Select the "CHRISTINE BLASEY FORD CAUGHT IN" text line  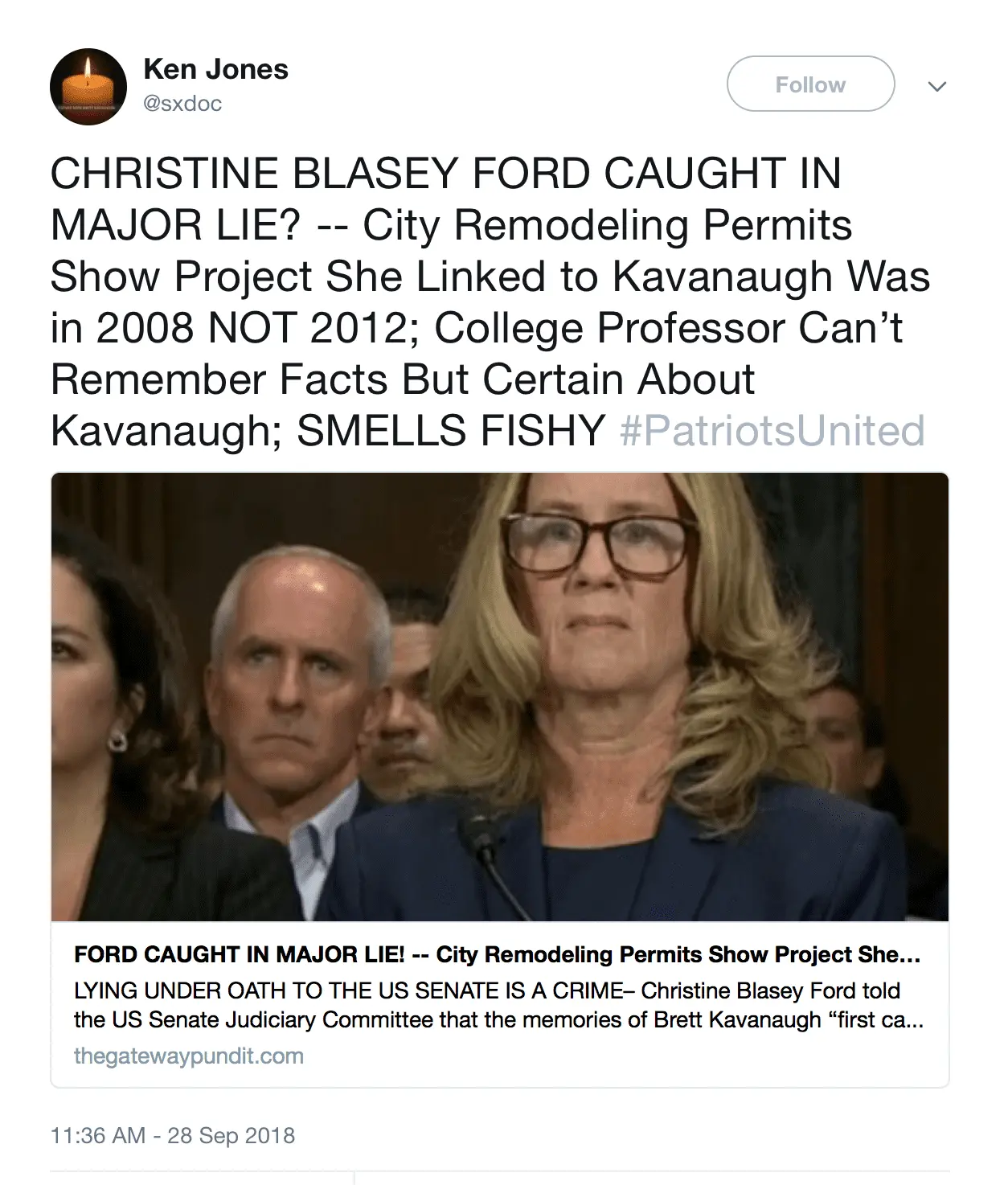(445, 174)
